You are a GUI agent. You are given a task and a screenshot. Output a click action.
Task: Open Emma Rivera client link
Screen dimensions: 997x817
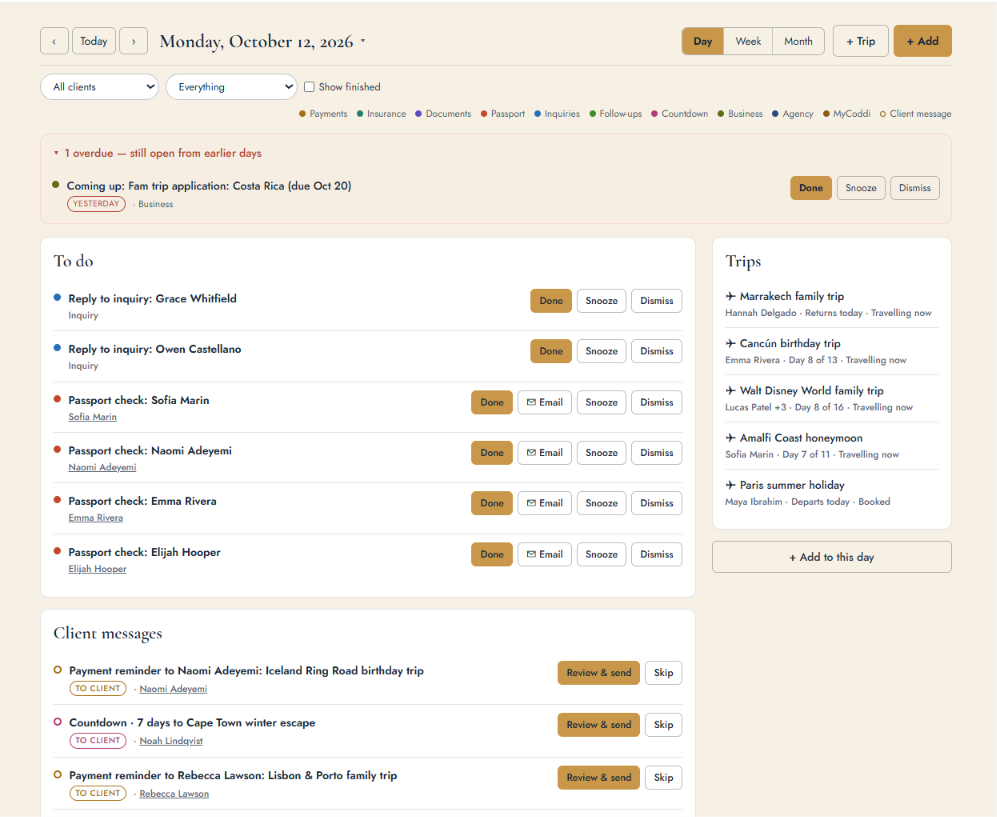pos(96,518)
